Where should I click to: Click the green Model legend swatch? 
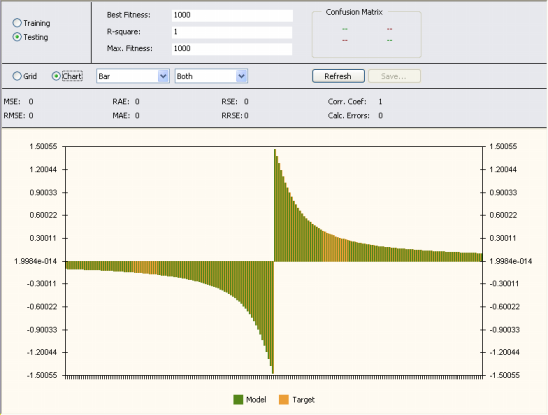point(238,400)
